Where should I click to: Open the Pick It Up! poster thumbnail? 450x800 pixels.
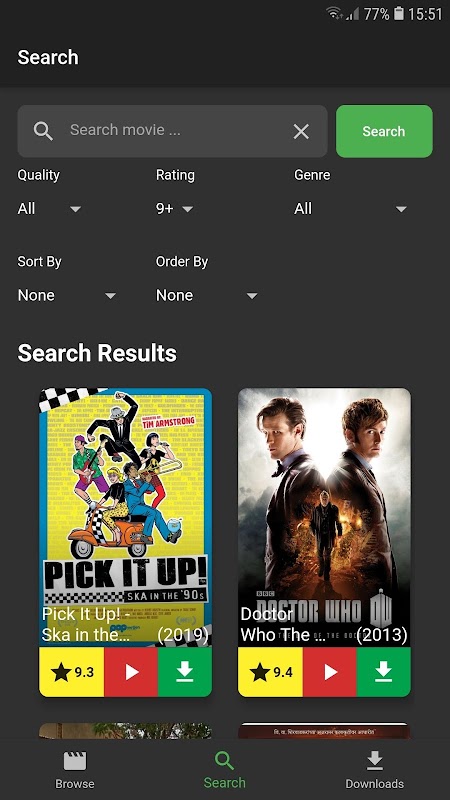click(126, 517)
